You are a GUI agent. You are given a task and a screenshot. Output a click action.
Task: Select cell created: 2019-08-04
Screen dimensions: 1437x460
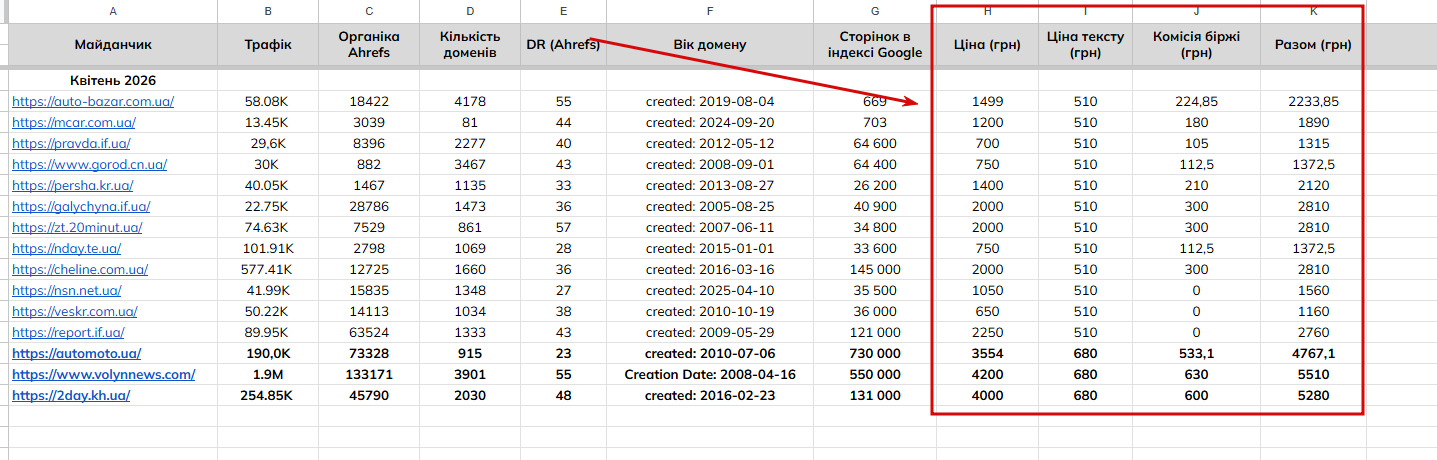(x=710, y=102)
